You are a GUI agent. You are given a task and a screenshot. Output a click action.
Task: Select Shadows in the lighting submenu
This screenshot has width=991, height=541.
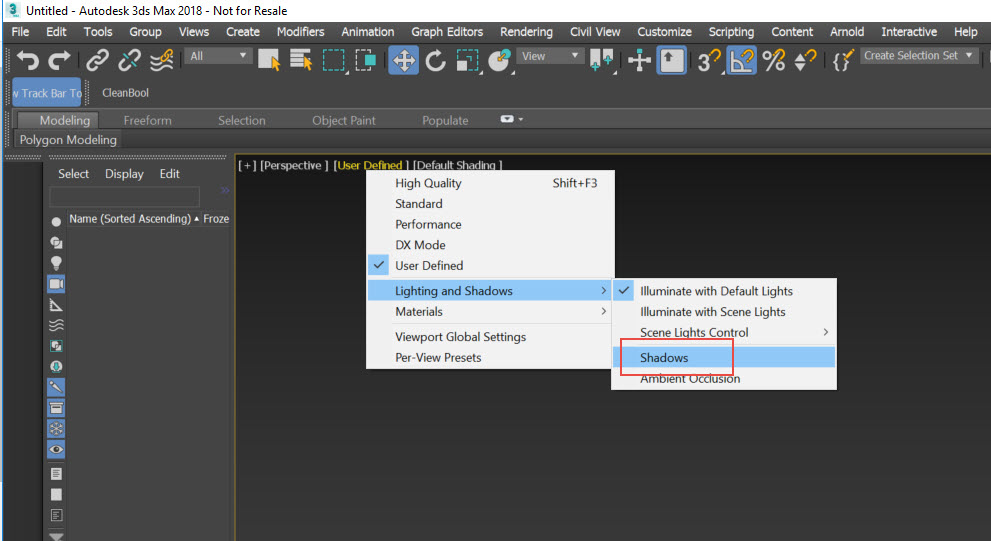click(x=664, y=357)
